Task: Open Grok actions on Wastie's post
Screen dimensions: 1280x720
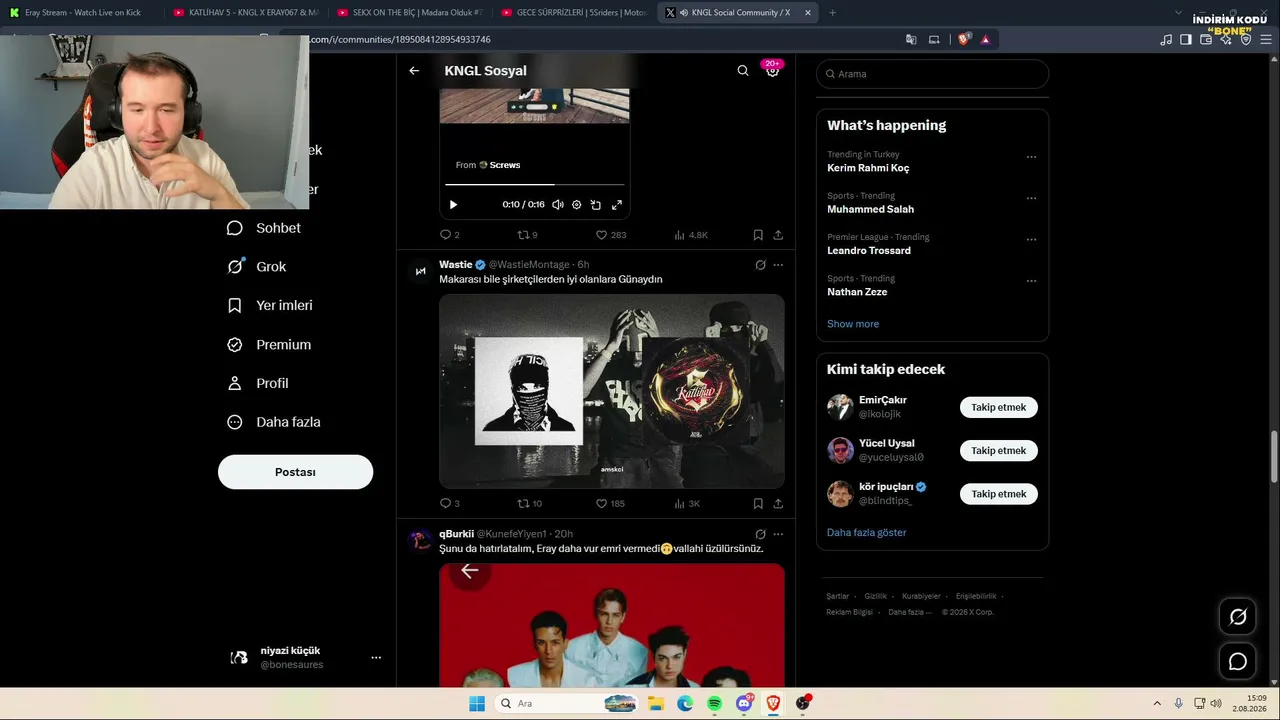Action: point(760,265)
